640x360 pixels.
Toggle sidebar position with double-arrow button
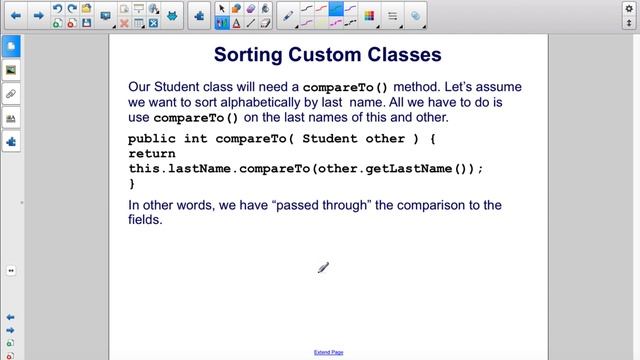pos(11,271)
